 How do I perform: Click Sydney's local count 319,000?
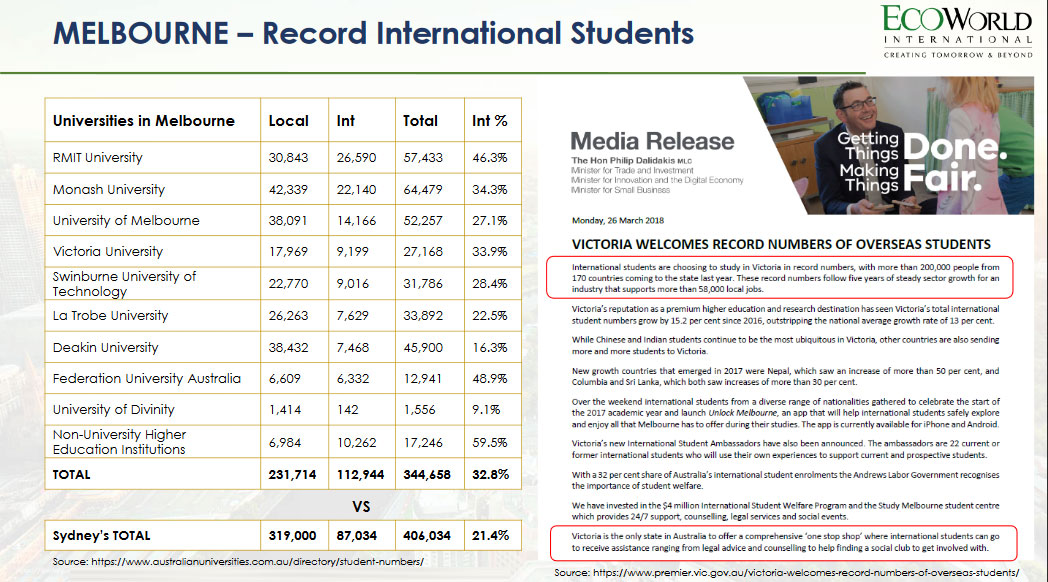(293, 536)
